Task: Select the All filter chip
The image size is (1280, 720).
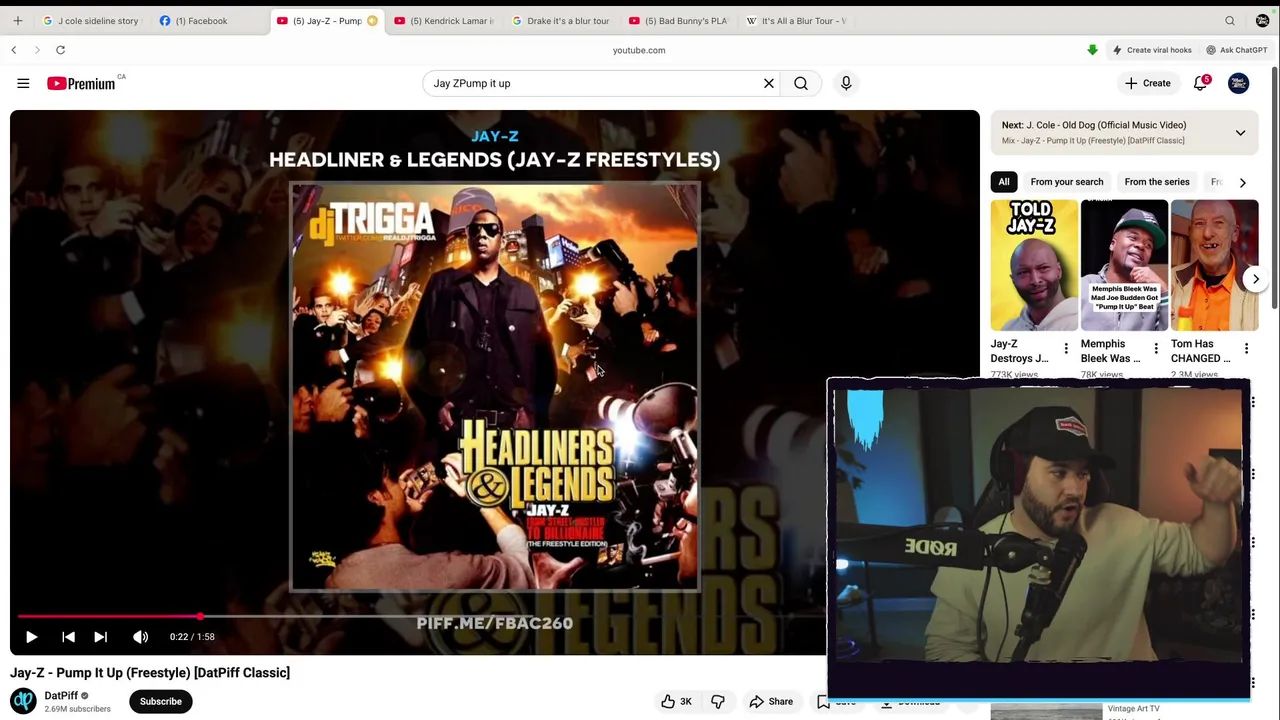Action: (x=1004, y=181)
